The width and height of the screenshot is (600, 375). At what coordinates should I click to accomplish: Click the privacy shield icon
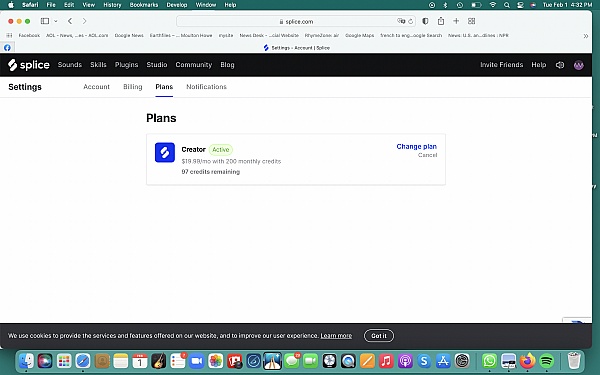(425, 21)
